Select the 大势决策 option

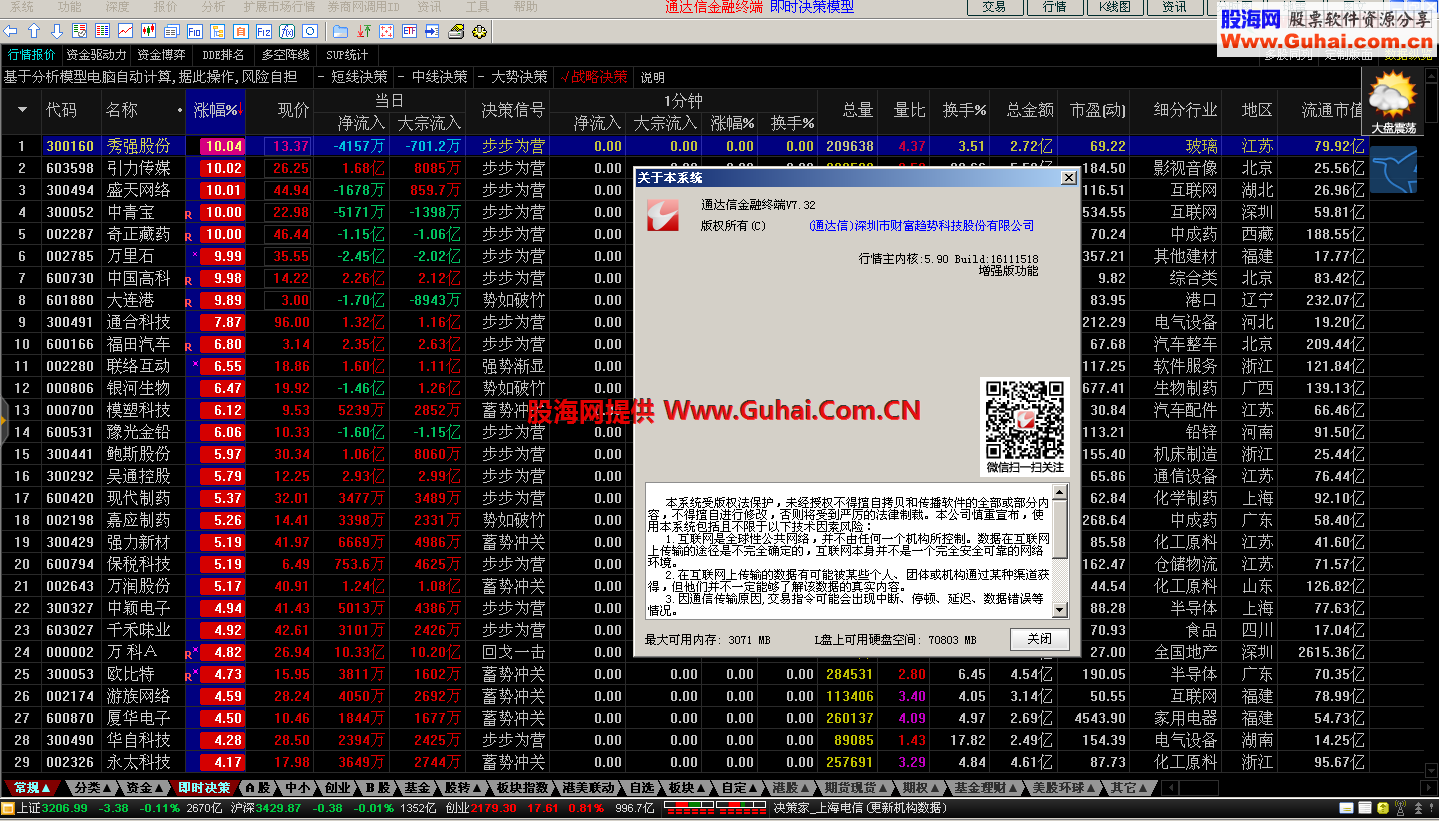[x=512, y=77]
